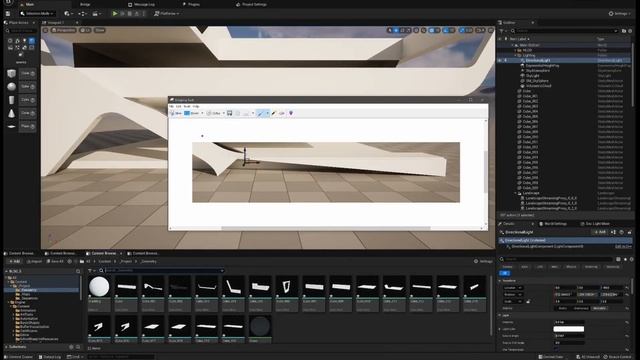
Task: Select the Highlighter in Snipping Tool
Action: [274, 113]
